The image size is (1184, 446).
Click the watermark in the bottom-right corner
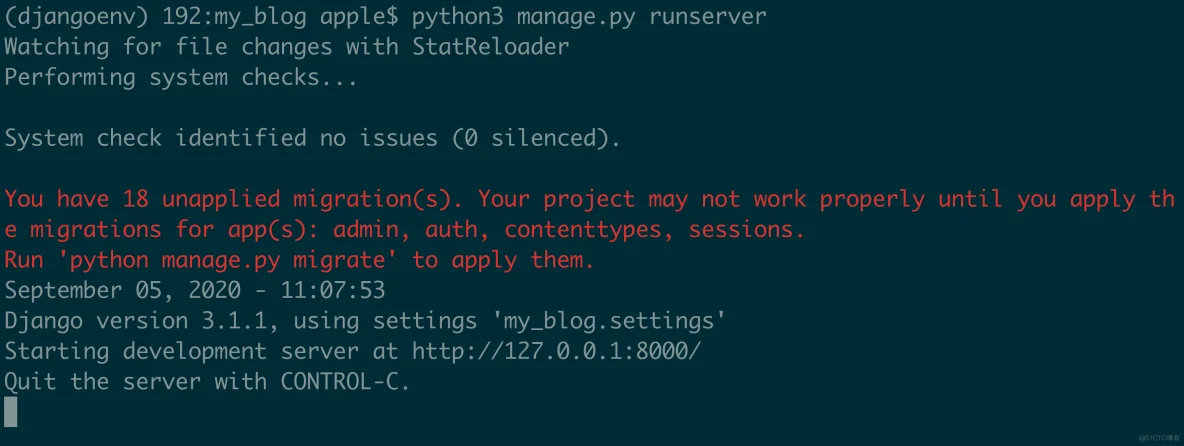click(1158, 438)
